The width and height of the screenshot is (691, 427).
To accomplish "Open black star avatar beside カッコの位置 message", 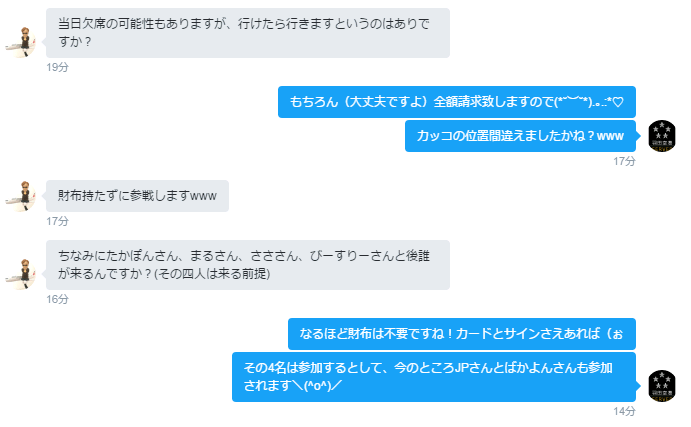I will [x=661, y=136].
